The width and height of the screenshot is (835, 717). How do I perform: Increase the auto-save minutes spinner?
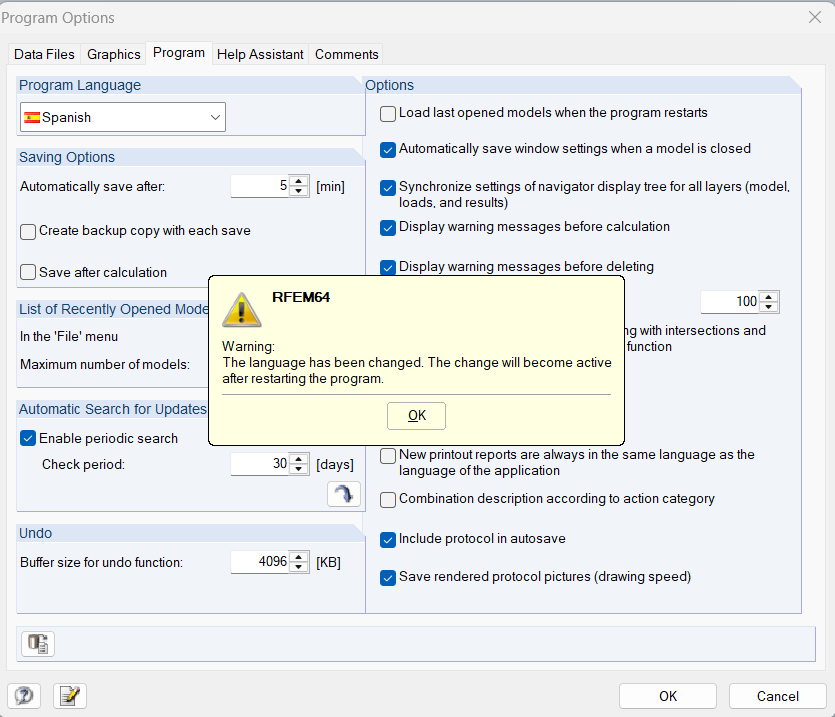coord(300,181)
